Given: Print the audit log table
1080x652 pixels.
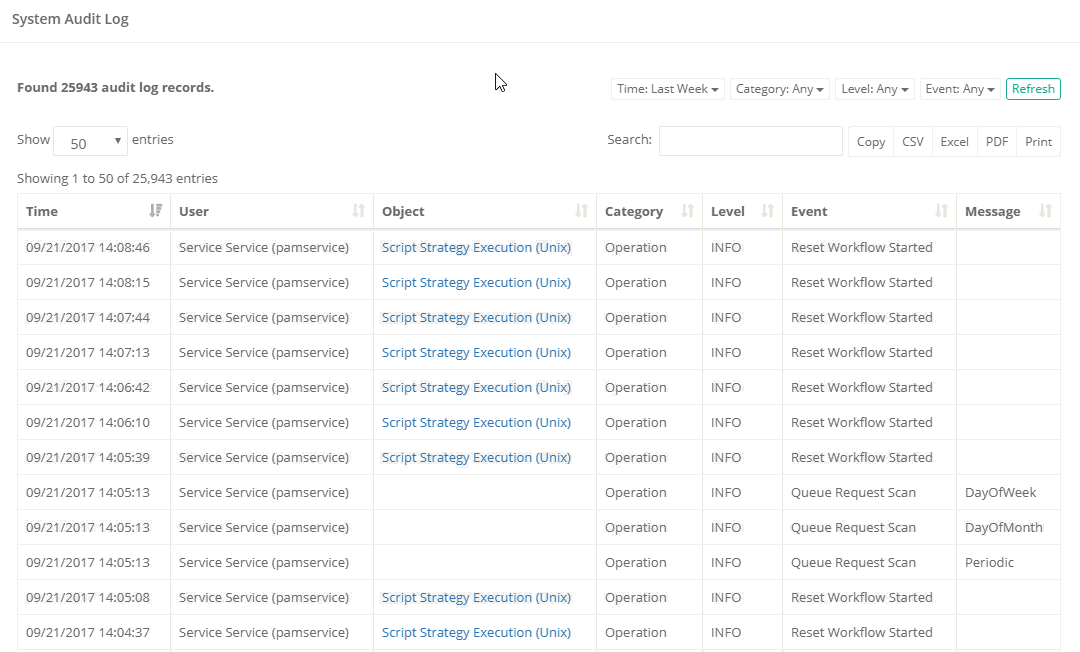Looking at the screenshot, I should coord(1038,142).
